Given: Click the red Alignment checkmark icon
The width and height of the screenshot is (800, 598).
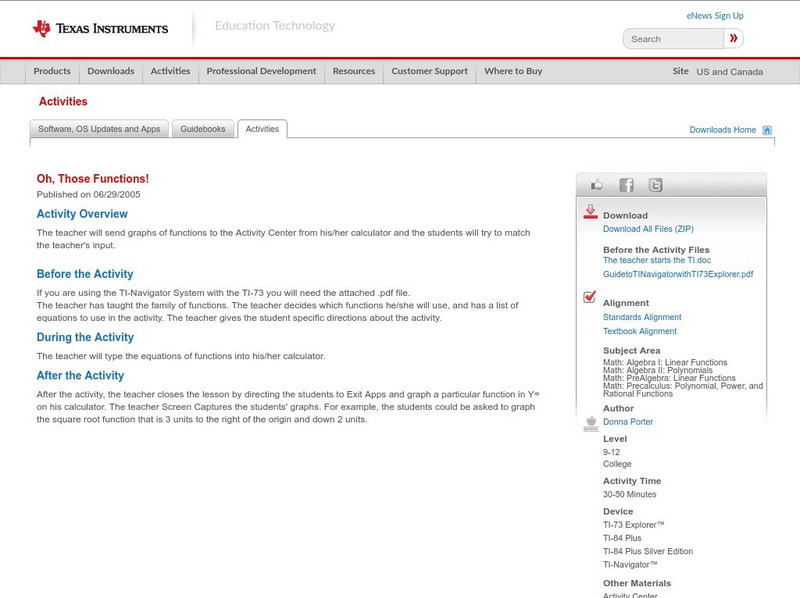Looking at the screenshot, I should coord(591,296).
